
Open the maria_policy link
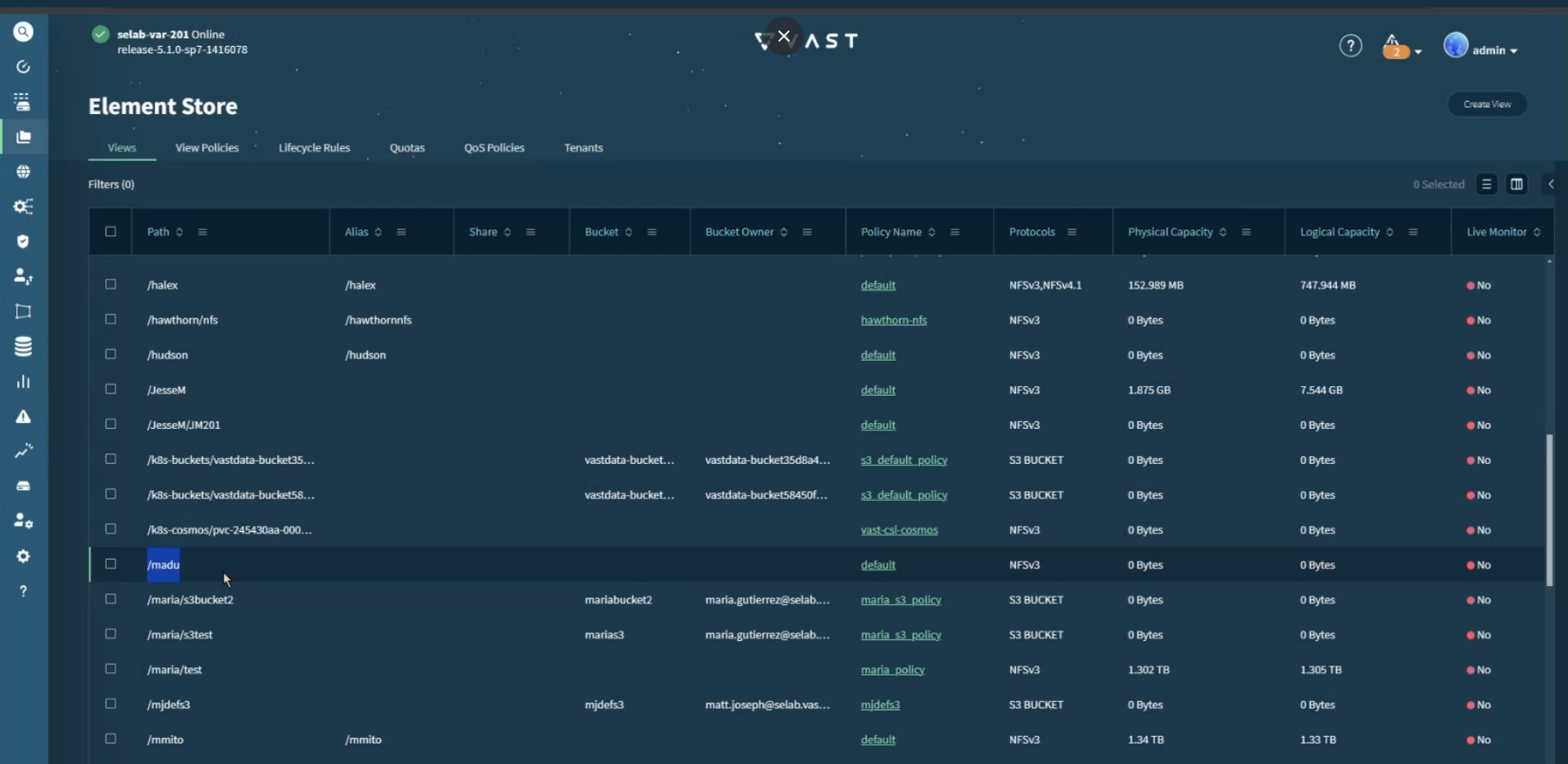coord(893,670)
